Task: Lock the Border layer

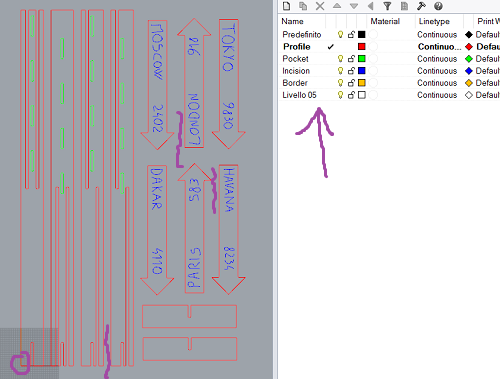Action: point(351,83)
